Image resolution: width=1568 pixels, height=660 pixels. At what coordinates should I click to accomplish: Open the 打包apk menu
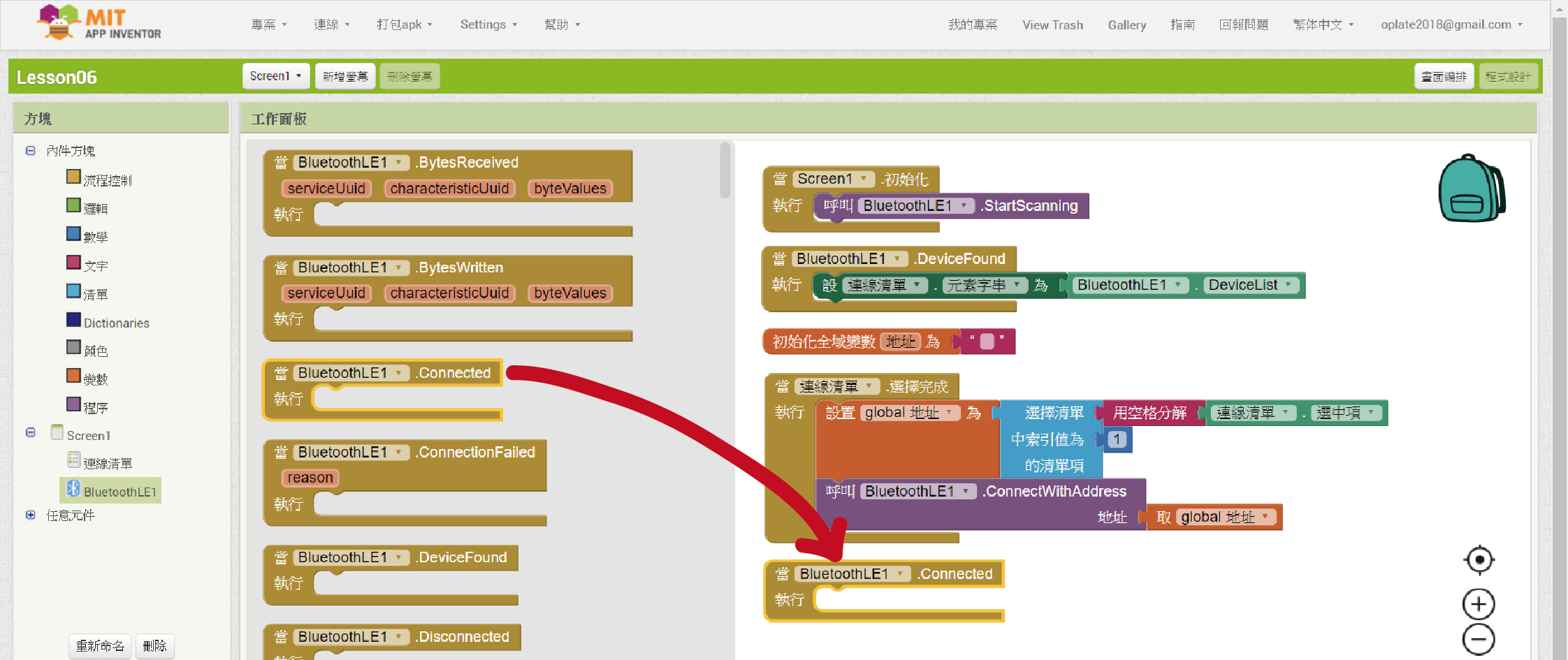point(404,24)
